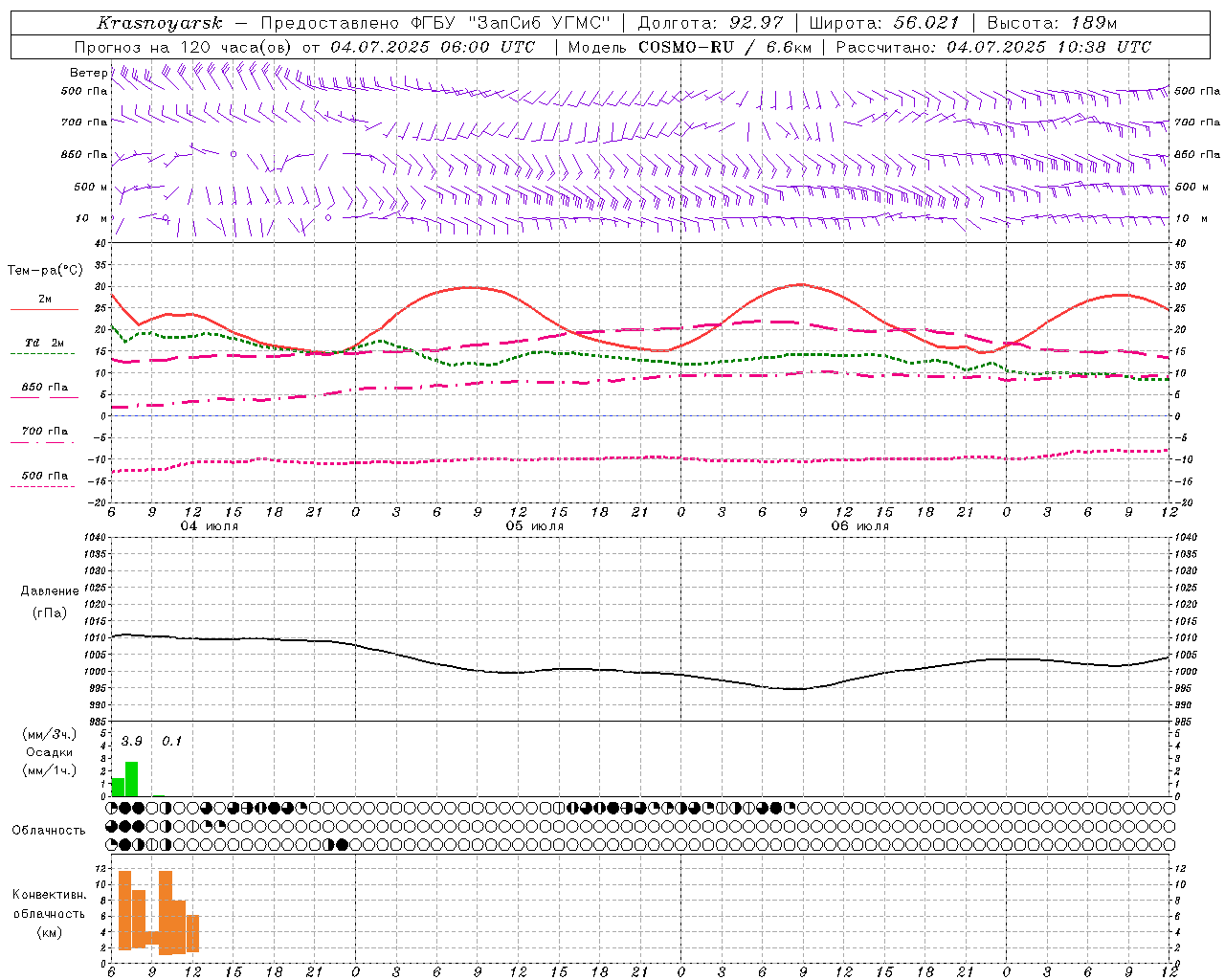Click the '(км)' convective cloud unit label

point(50,932)
